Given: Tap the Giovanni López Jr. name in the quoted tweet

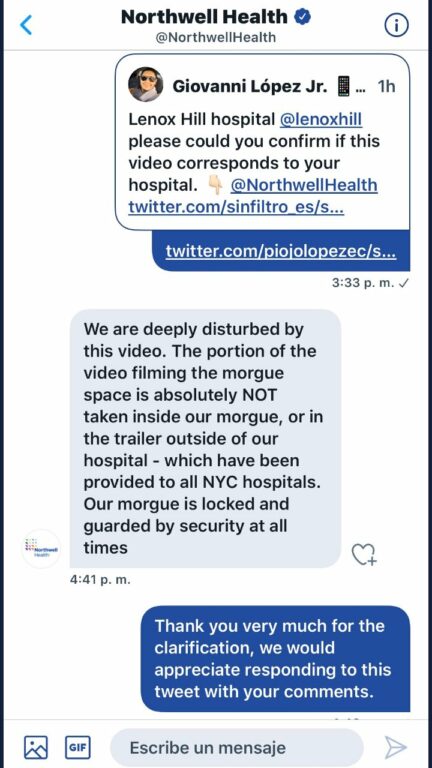Looking at the screenshot, I should 249,86.
